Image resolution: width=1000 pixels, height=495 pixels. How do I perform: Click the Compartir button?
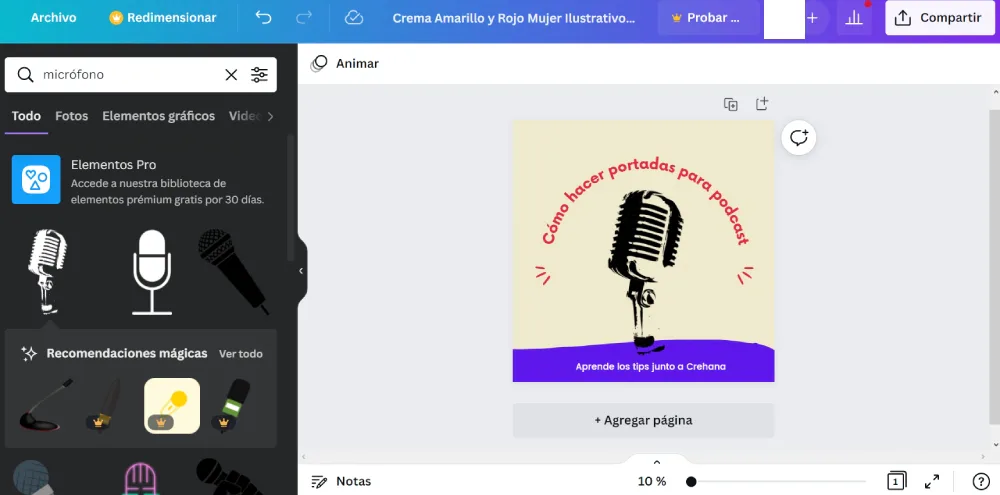(939, 18)
